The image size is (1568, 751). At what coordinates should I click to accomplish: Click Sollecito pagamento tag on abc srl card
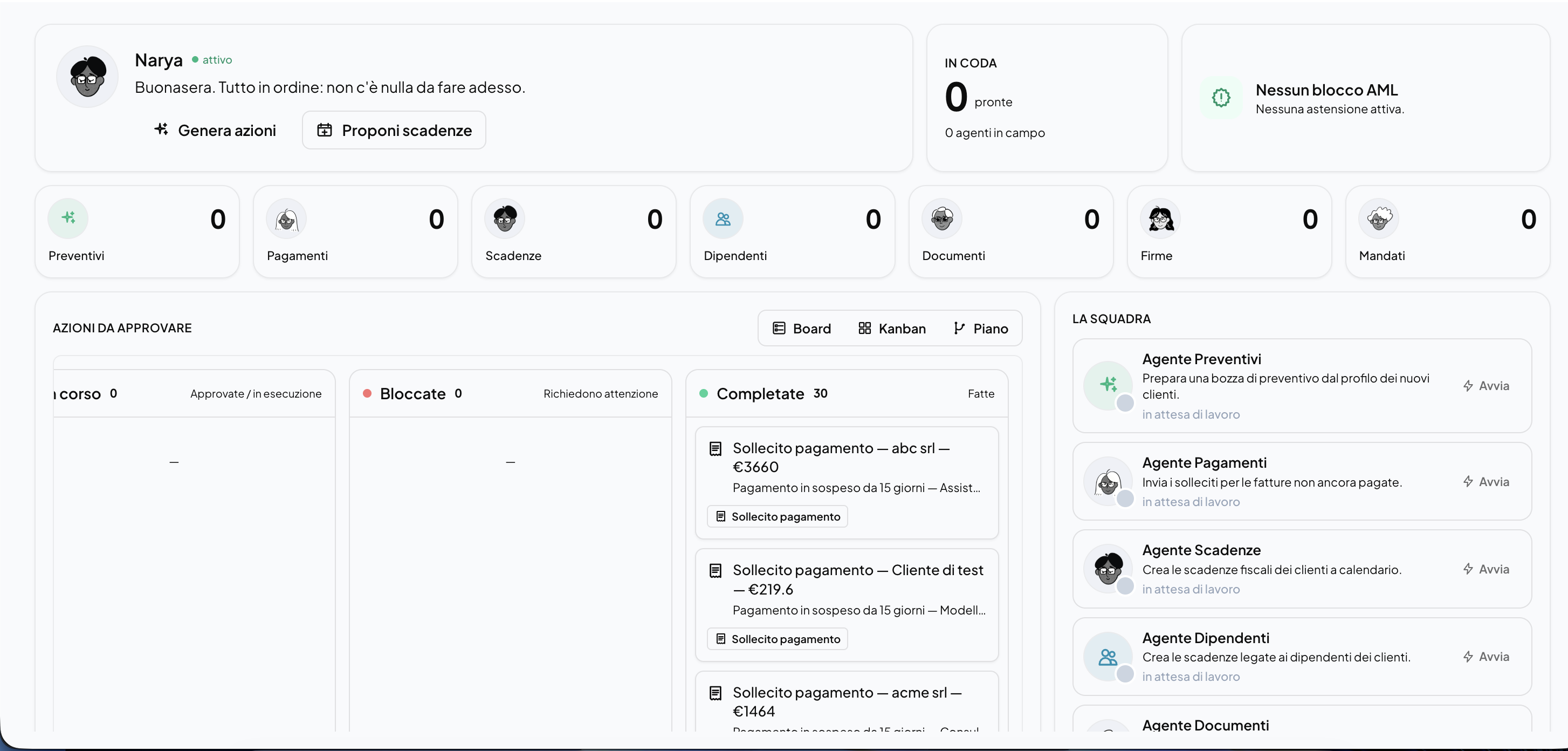pos(778,516)
